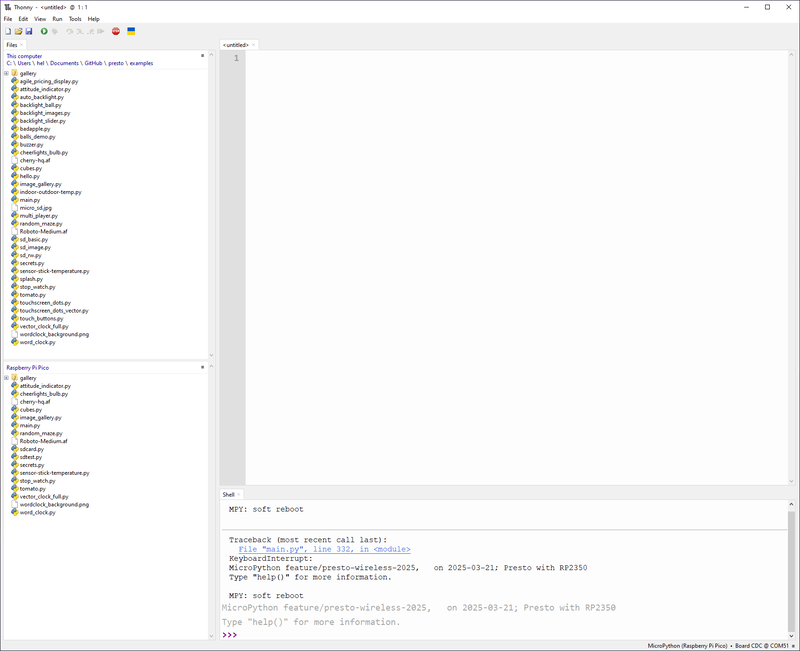Open the Tools menu
800x651 pixels.
(x=75, y=19)
